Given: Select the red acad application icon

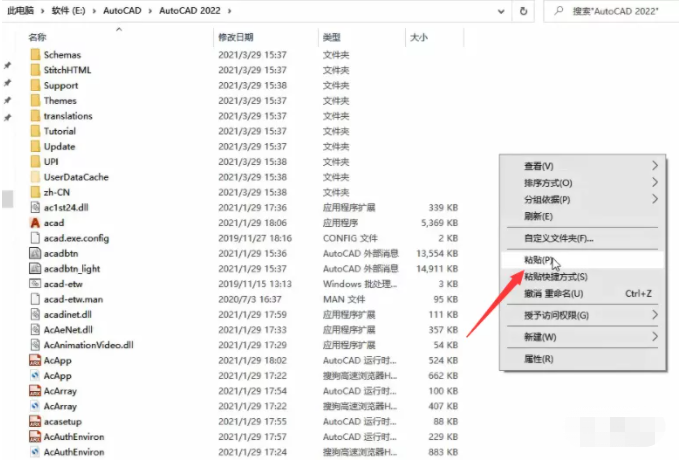Looking at the screenshot, I should (35, 223).
